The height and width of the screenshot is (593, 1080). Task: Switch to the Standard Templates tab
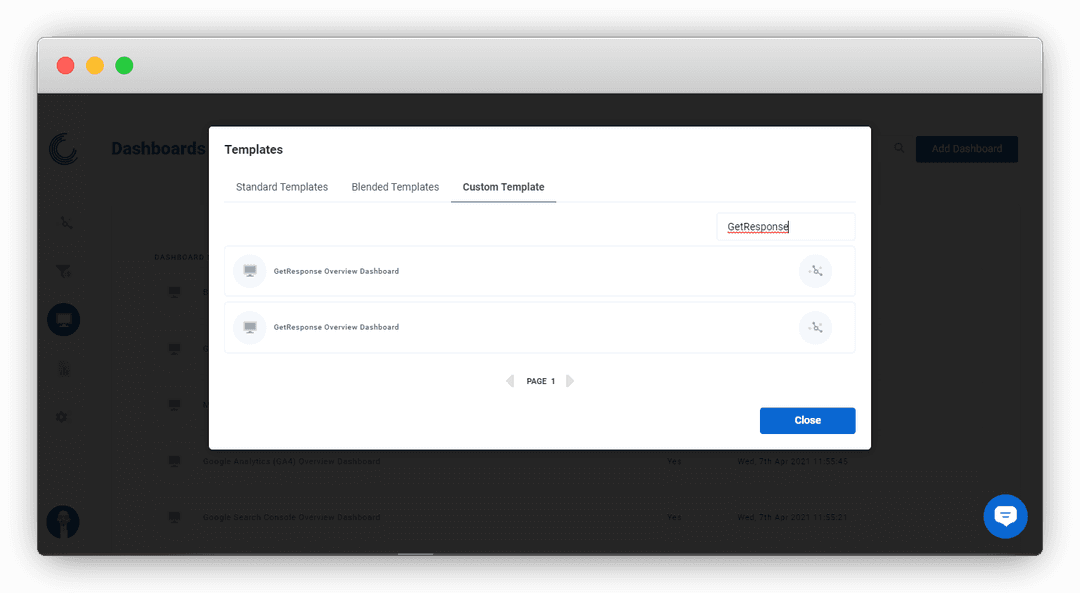[x=282, y=187]
